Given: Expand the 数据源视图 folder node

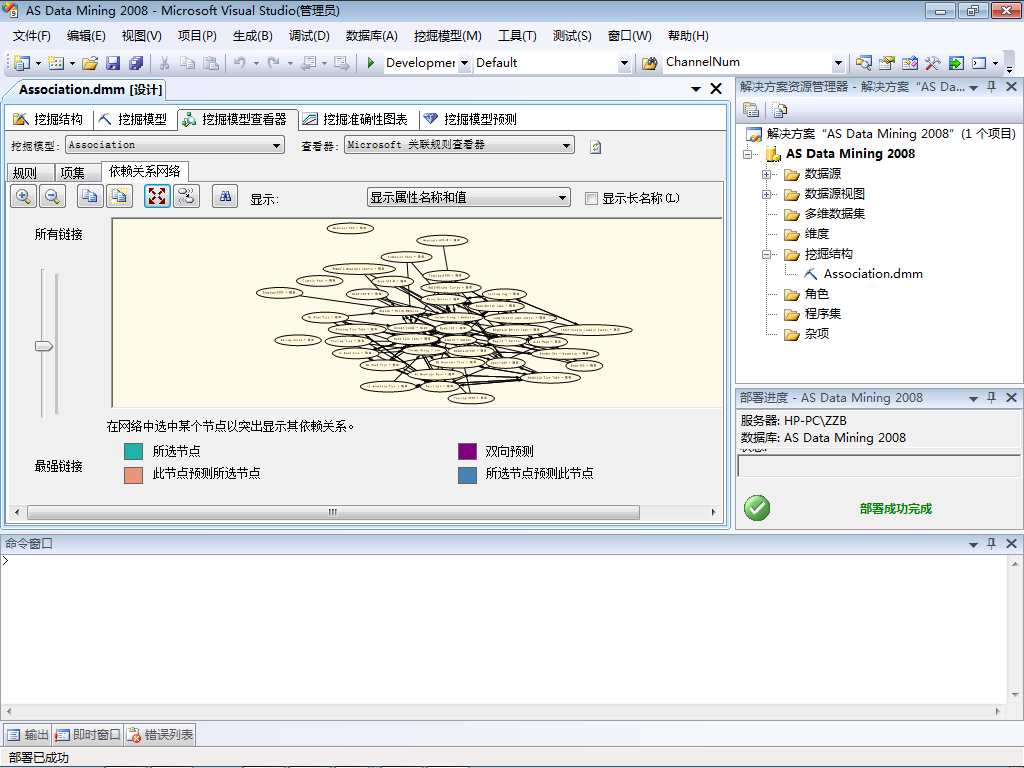Looking at the screenshot, I should tap(766, 195).
